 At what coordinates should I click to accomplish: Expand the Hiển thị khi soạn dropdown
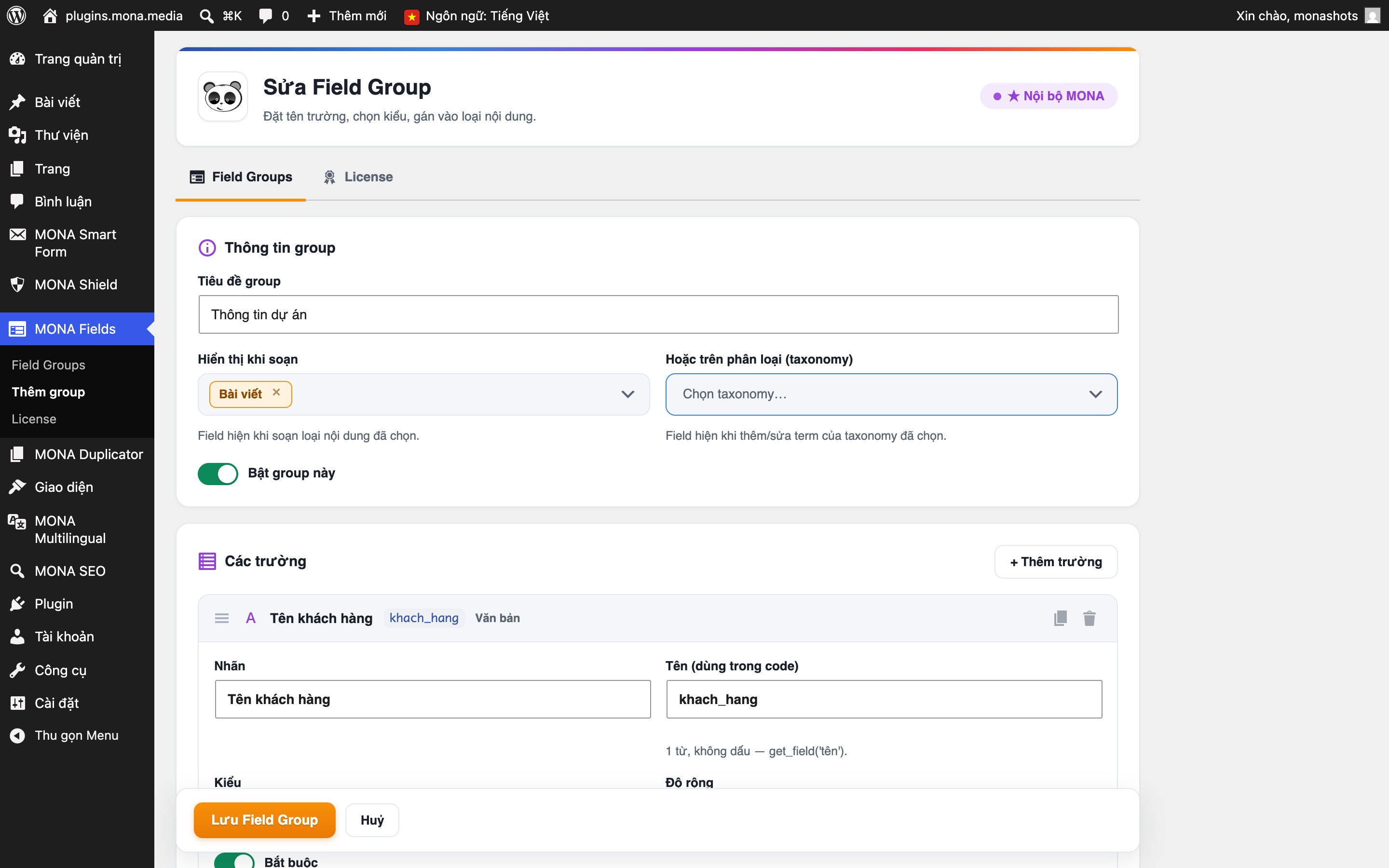[x=423, y=394]
